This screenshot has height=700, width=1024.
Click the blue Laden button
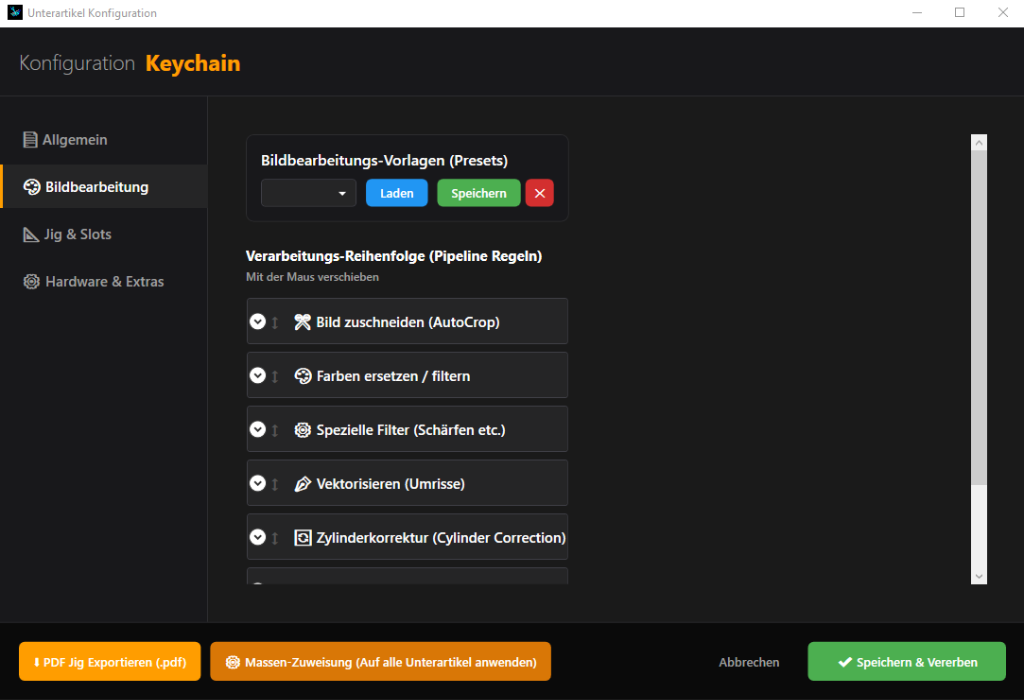(396, 193)
